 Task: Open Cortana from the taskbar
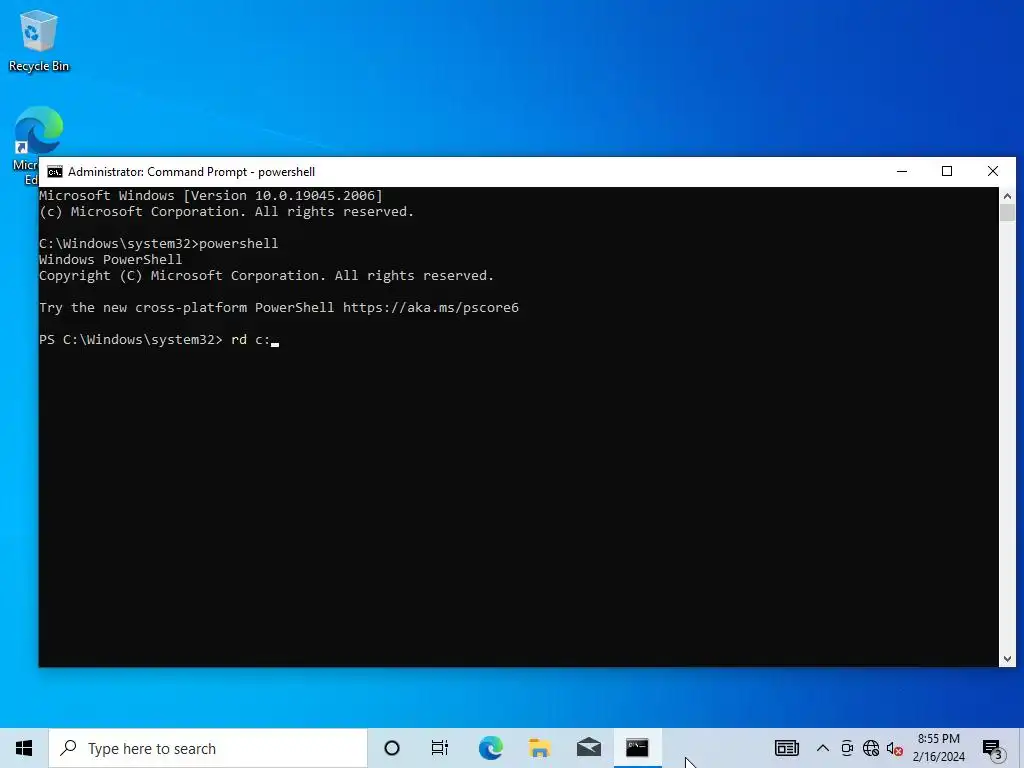click(x=392, y=748)
